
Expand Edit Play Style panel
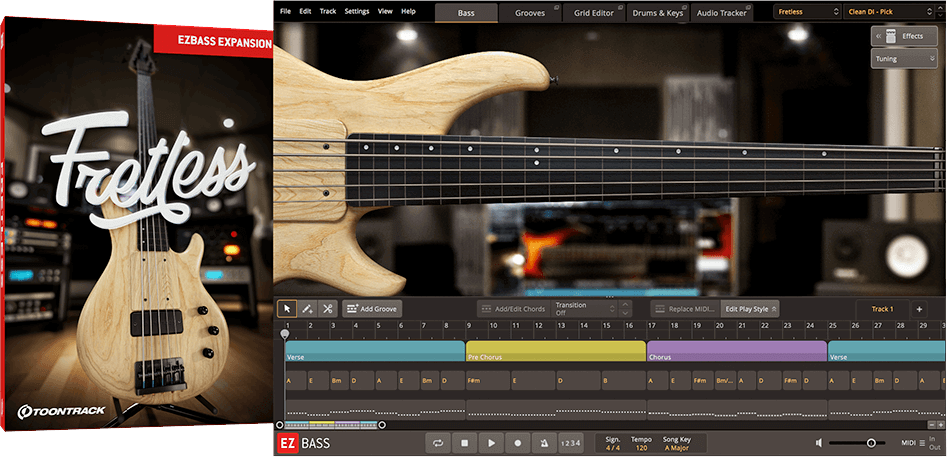coord(751,308)
